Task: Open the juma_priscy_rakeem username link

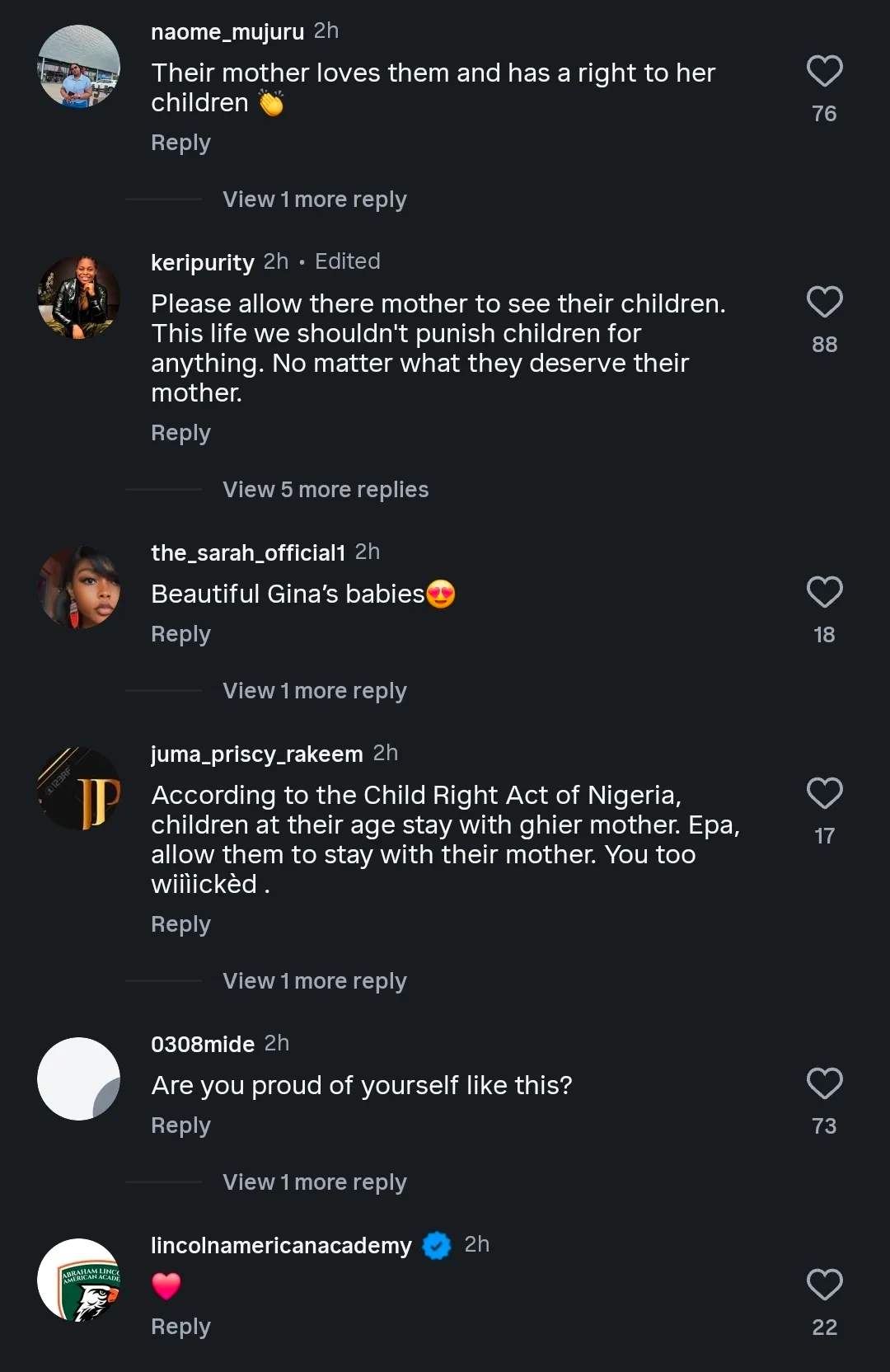Action: pyautogui.click(x=256, y=754)
